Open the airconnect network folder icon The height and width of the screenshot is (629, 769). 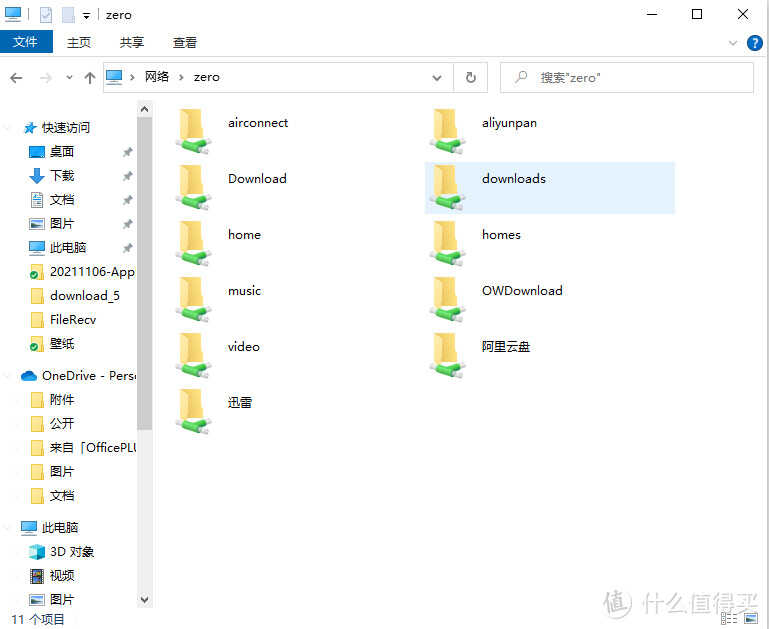coord(193,131)
